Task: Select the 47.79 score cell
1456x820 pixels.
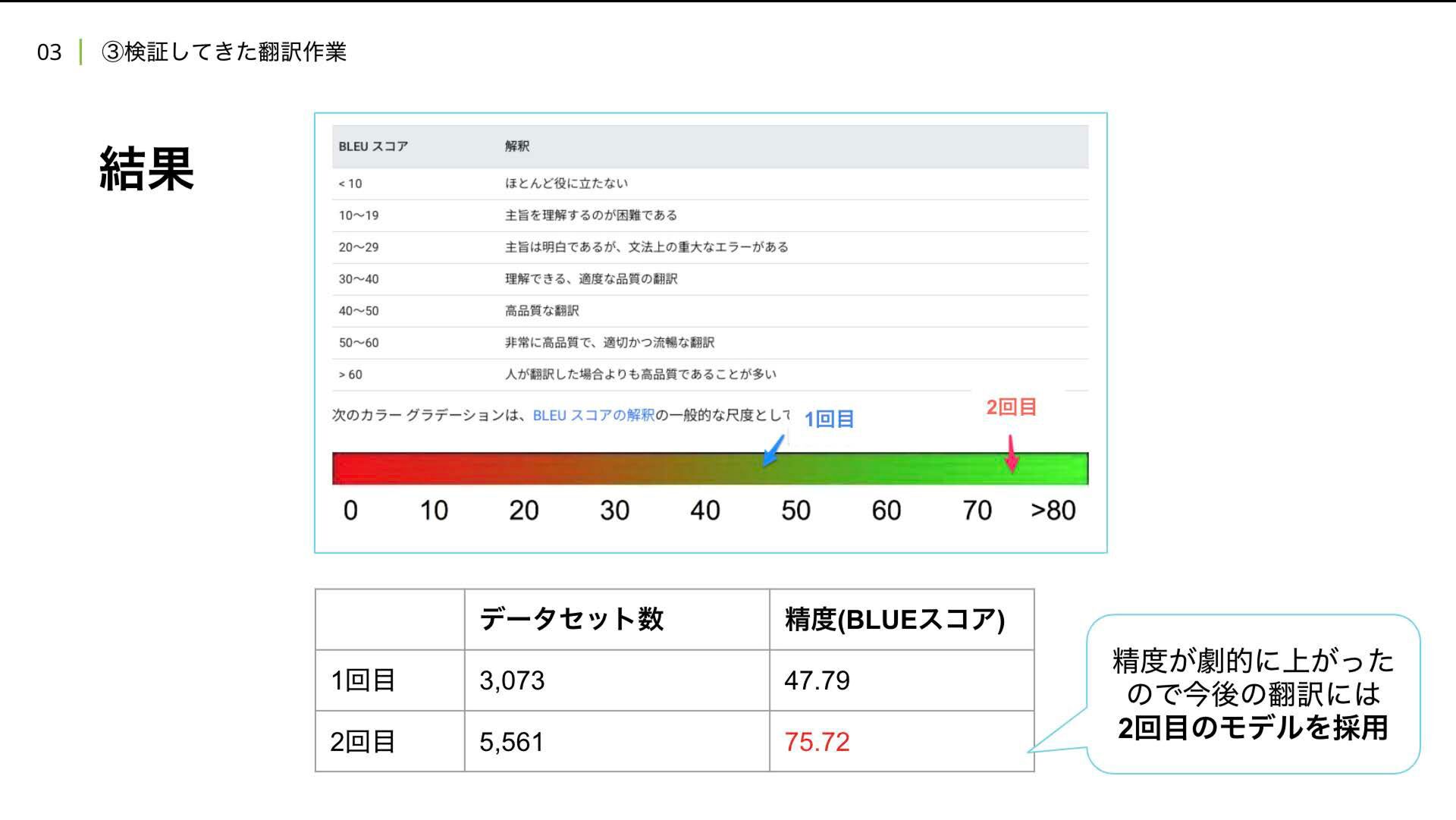Action: point(817,680)
